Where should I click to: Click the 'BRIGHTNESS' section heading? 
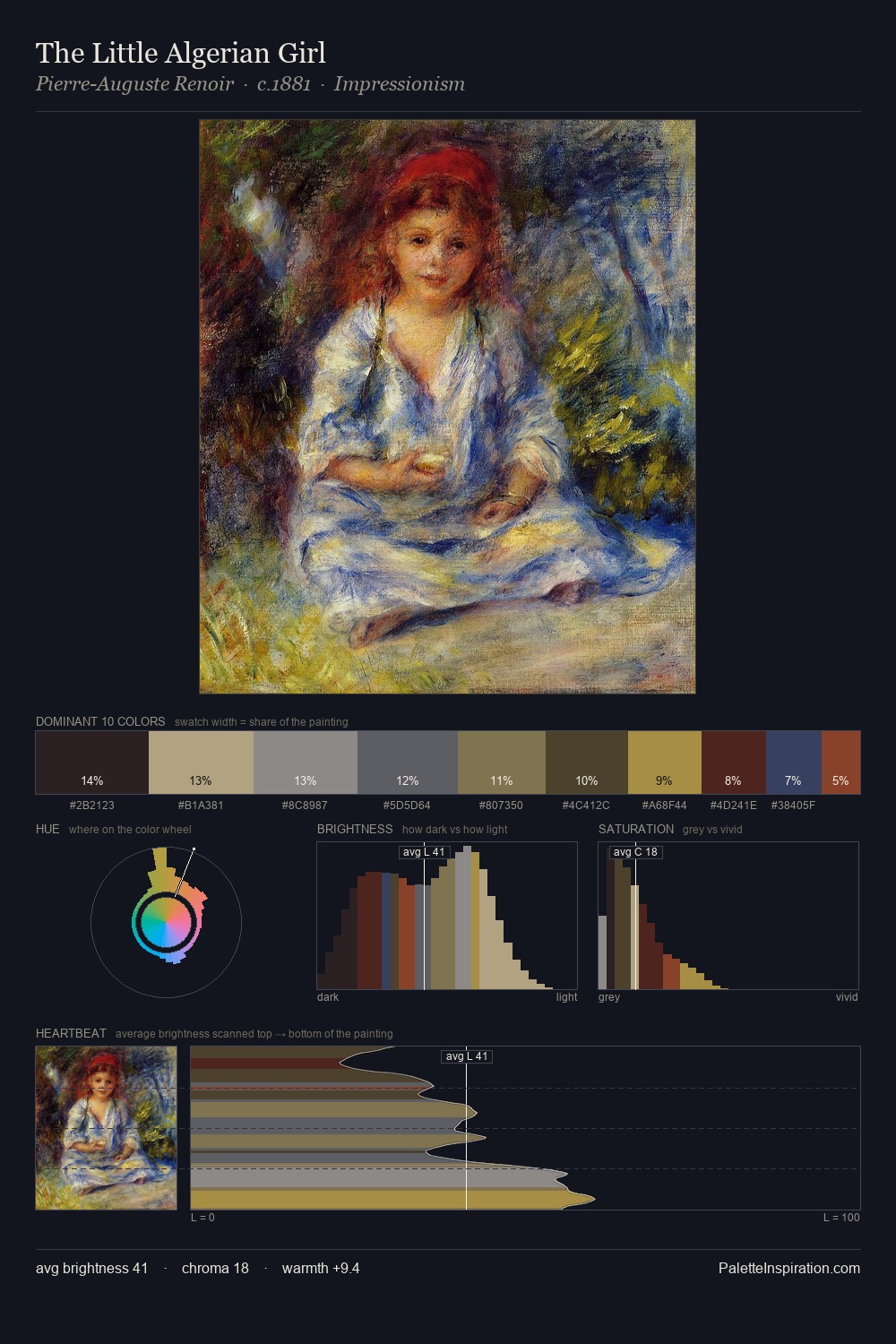(355, 829)
